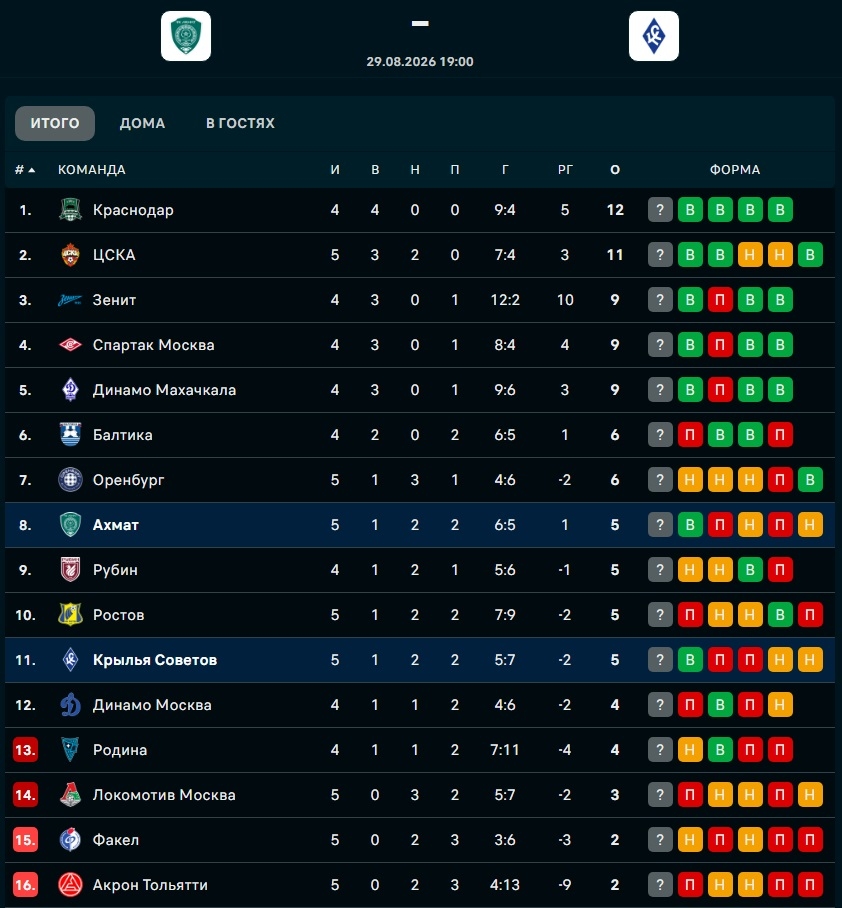
Task: Click the Спартак Москва crest icon
Action: coord(70,345)
